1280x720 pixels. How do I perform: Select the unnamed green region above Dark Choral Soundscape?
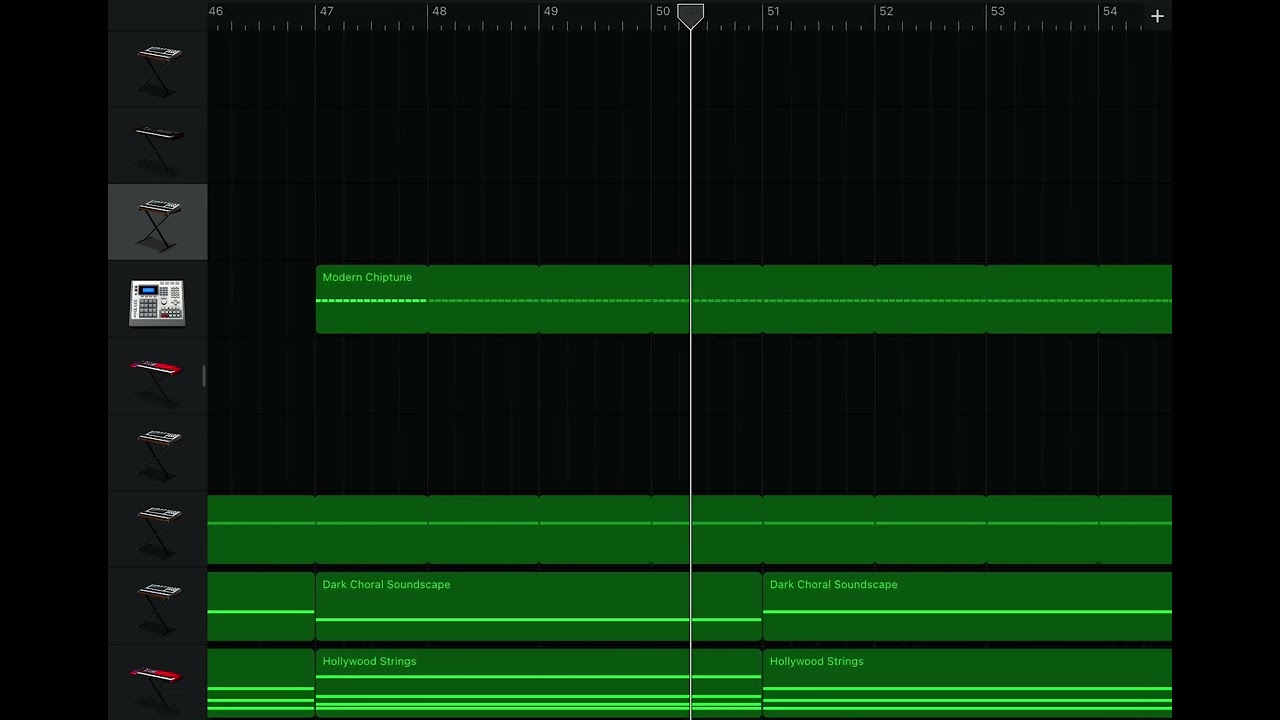coord(690,529)
